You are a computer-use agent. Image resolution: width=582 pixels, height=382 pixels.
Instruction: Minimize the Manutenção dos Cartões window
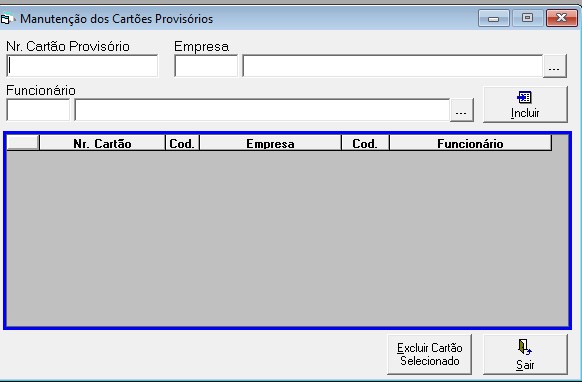(x=494, y=18)
